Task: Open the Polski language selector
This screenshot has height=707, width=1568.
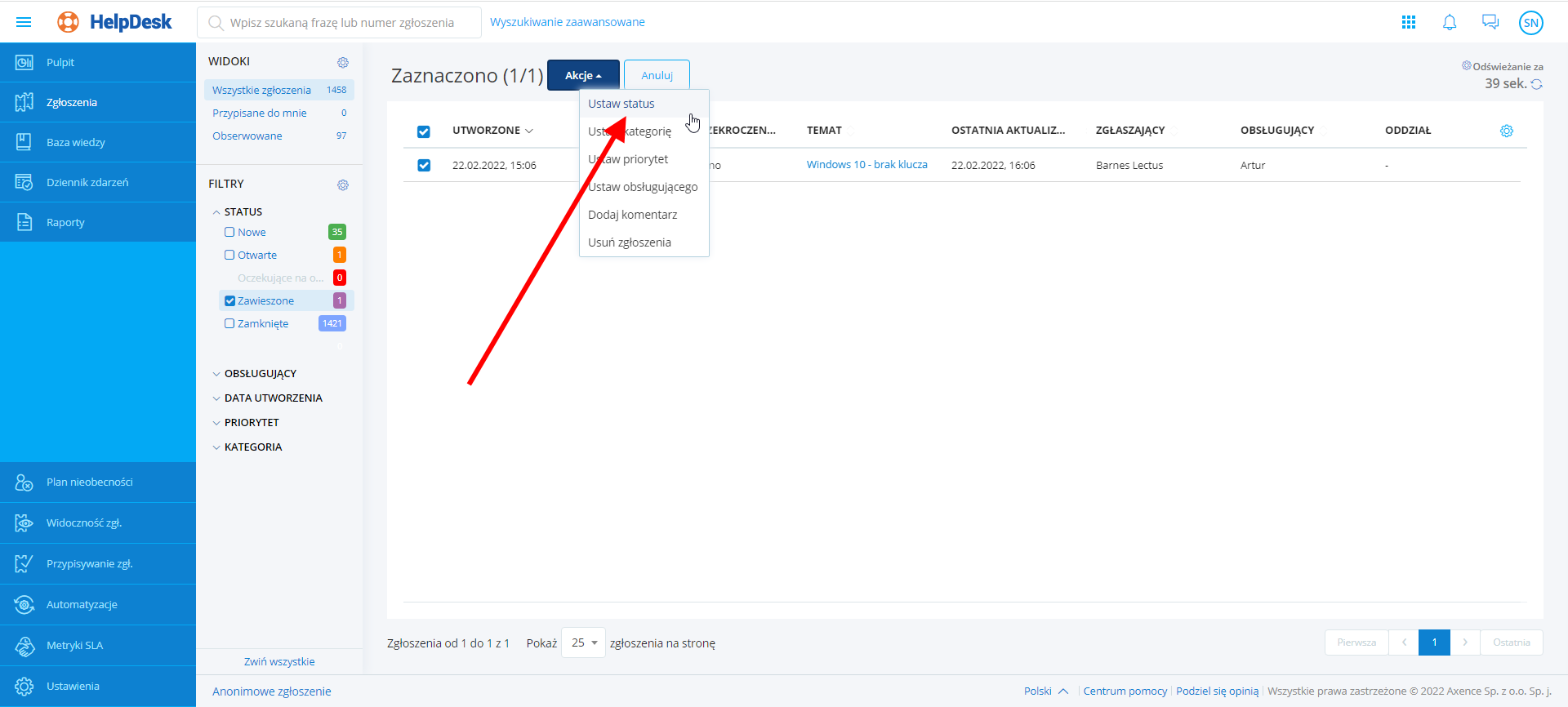Action: pos(1045,691)
